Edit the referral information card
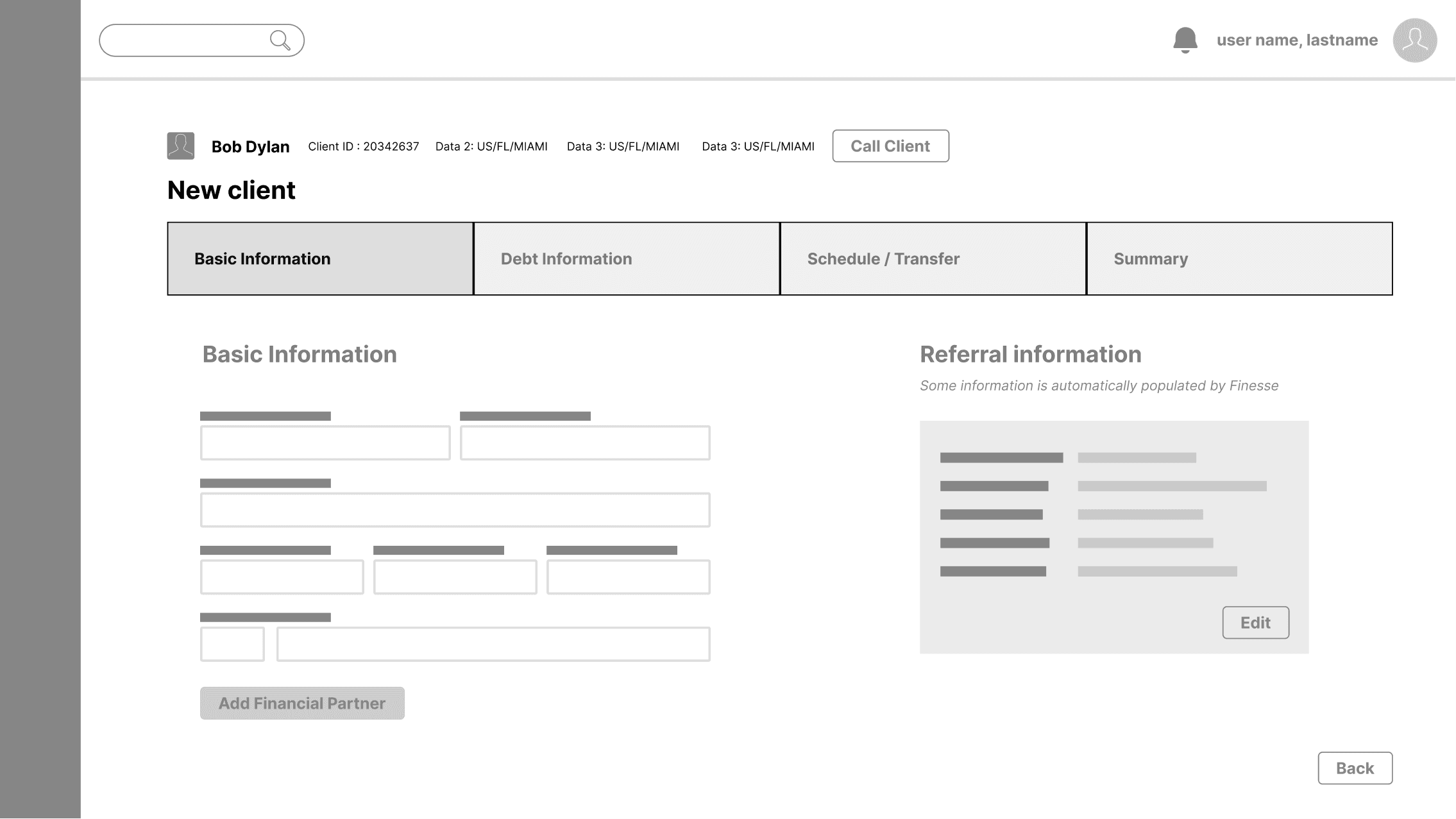1456x819 pixels. [1255, 623]
